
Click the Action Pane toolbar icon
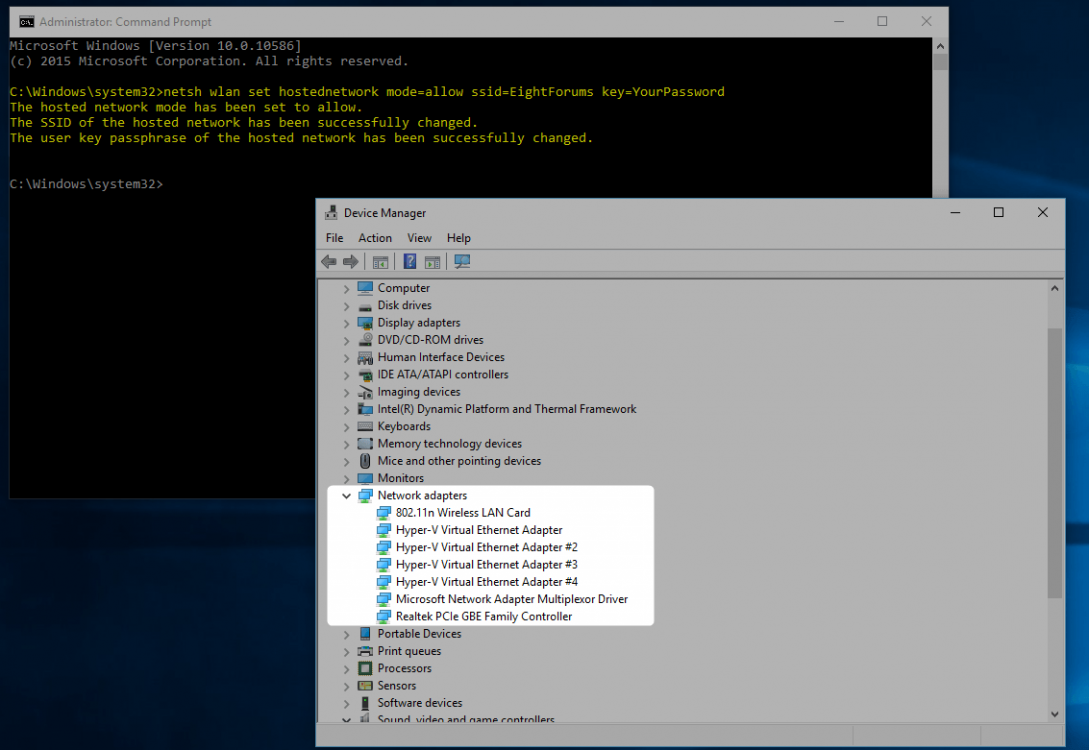(x=432, y=262)
